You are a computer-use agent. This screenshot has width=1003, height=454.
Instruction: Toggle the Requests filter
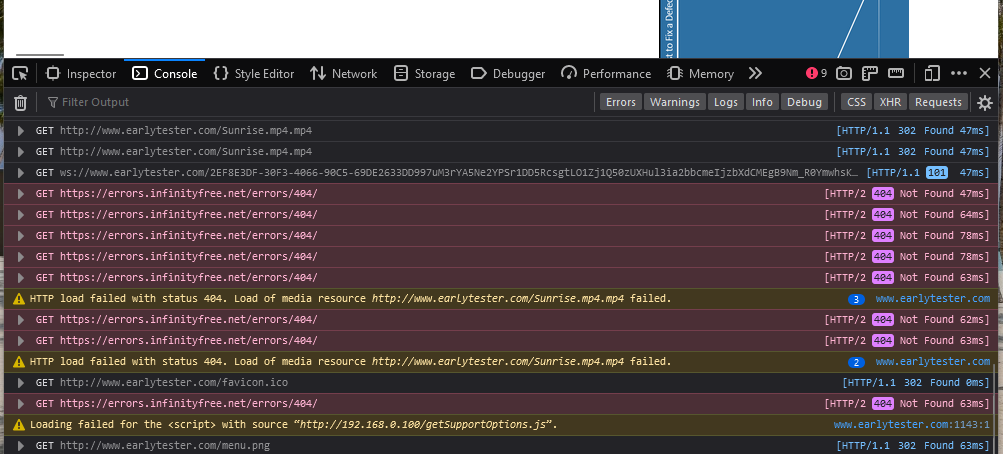point(938,102)
